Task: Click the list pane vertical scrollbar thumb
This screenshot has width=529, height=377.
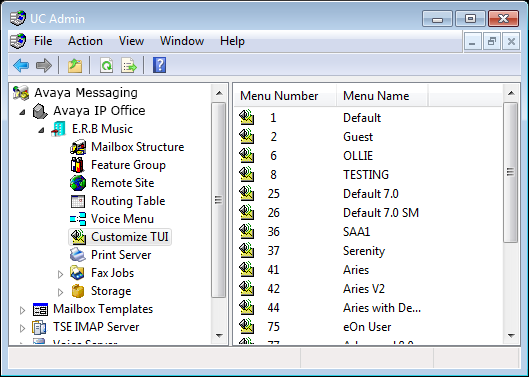Action: point(511,172)
